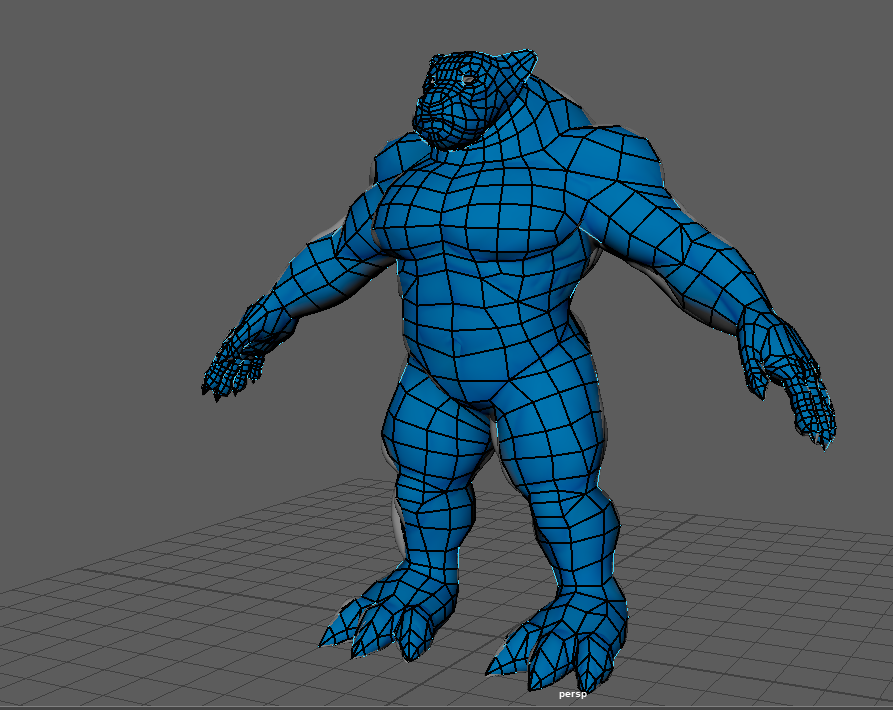This screenshot has width=893, height=710.
Task: Click the creature's clawed foot nearest the "persp" label
Action: 557,637
